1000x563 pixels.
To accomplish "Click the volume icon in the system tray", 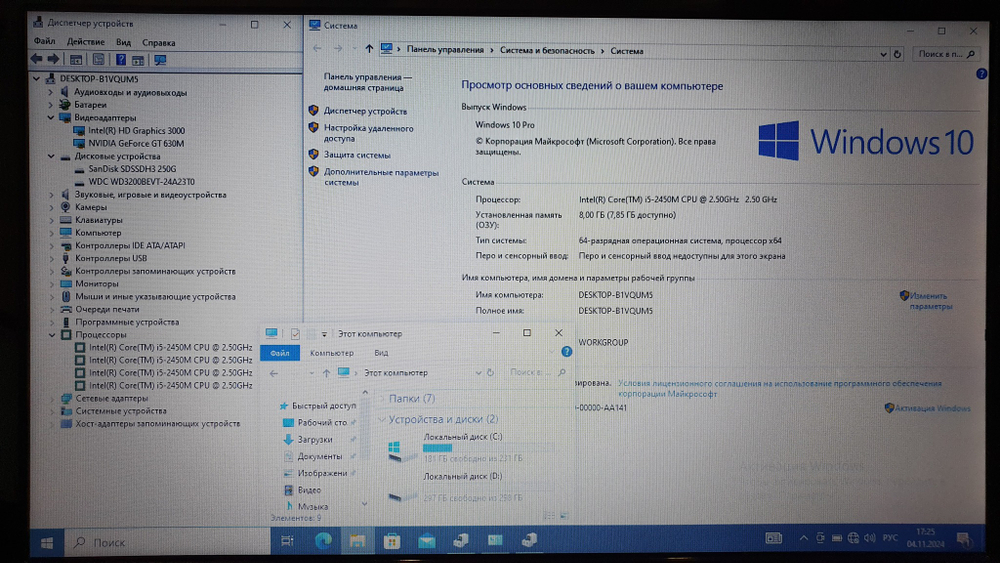I will 870,538.
